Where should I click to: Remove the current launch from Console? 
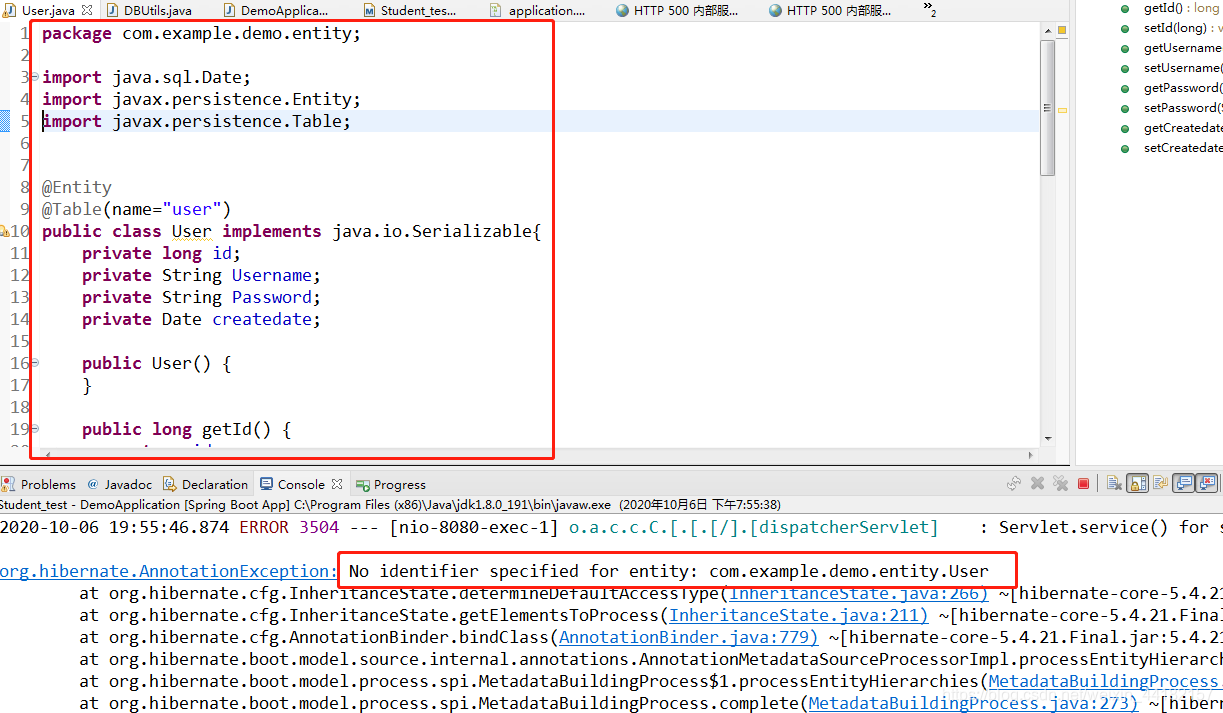click(x=1037, y=483)
